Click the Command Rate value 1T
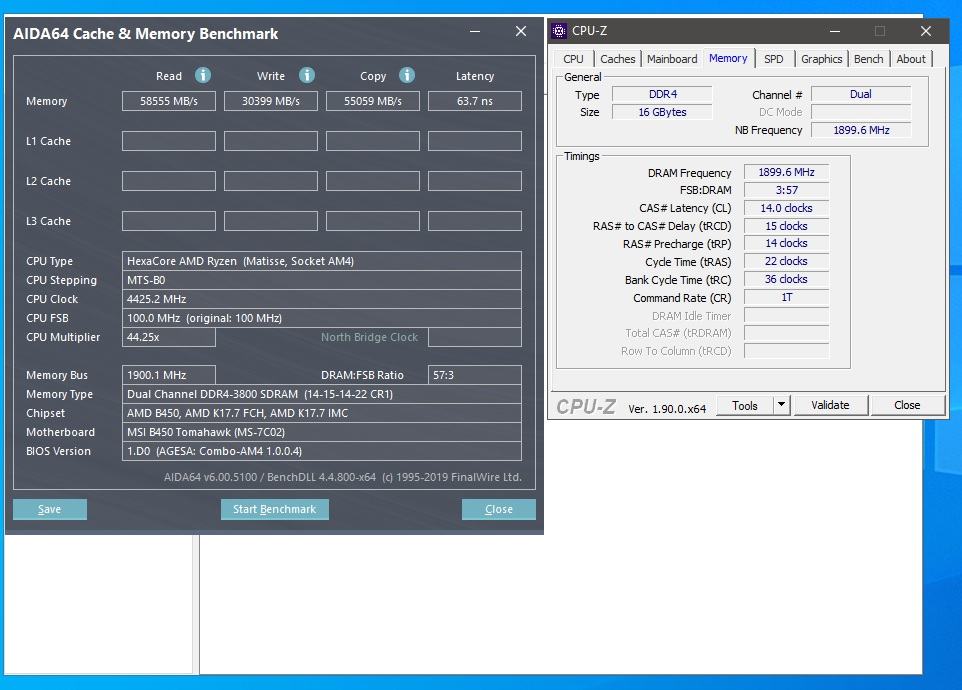This screenshot has height=690, width=962. 787,297
